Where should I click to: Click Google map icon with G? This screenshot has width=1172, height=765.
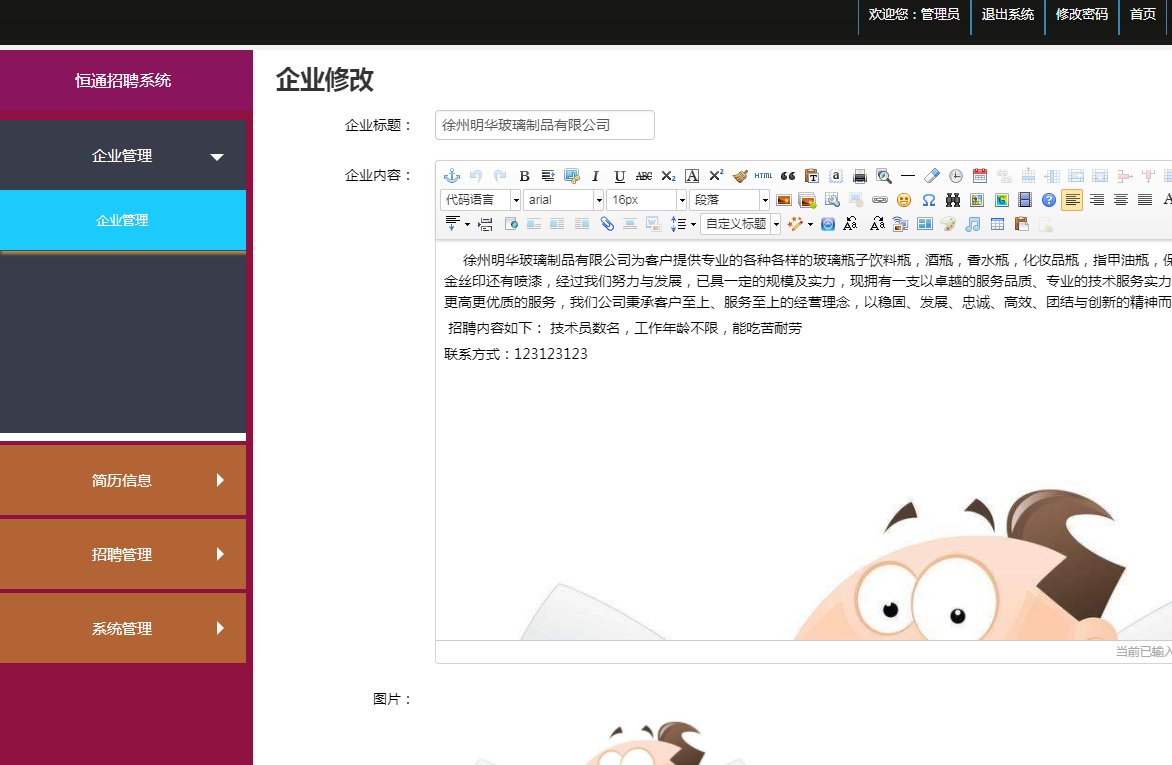1001,200
